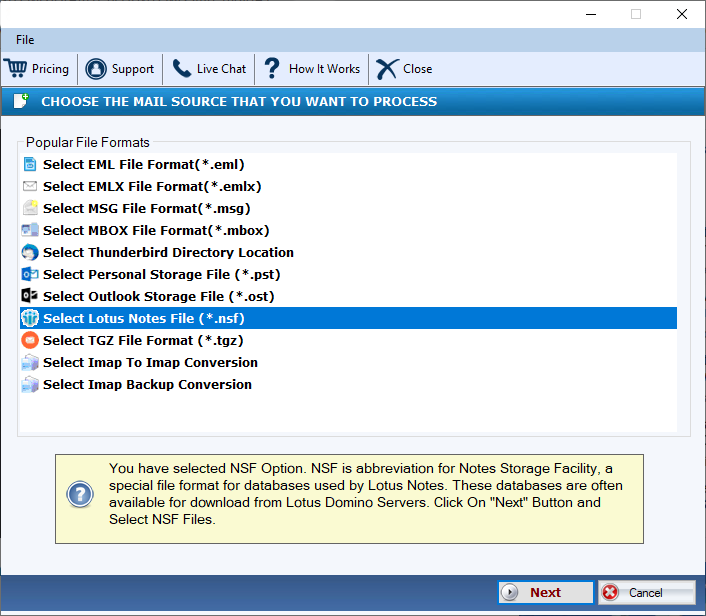Open the Support toolbar label
This screenshot has height=616, width=706.
(132, 69)
